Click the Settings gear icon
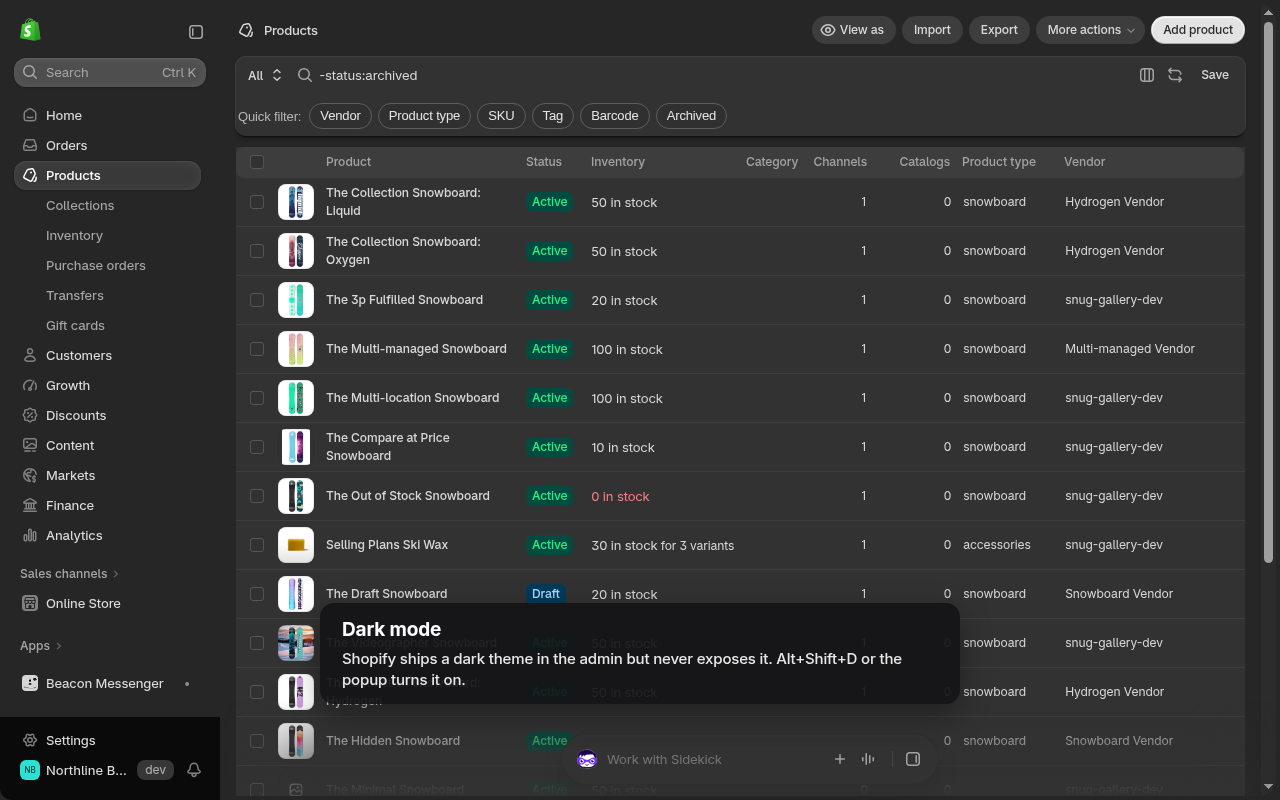The height and width of the screenshot is (800, 1280). tap(30, 740)
